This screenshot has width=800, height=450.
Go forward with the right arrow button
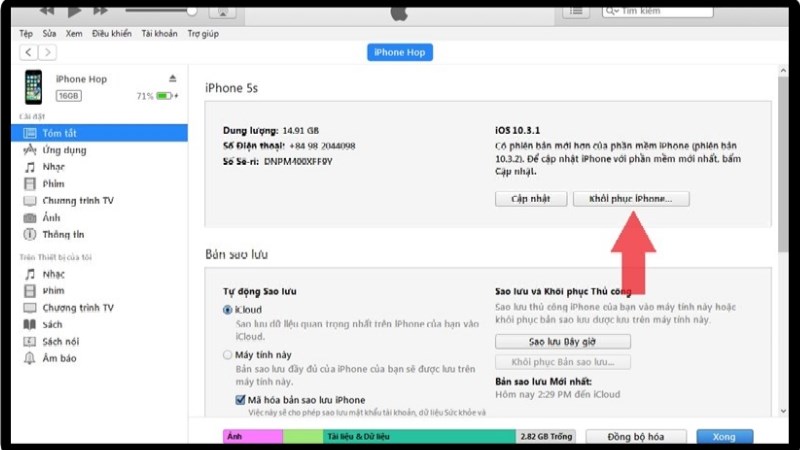(x=47, y=52)
